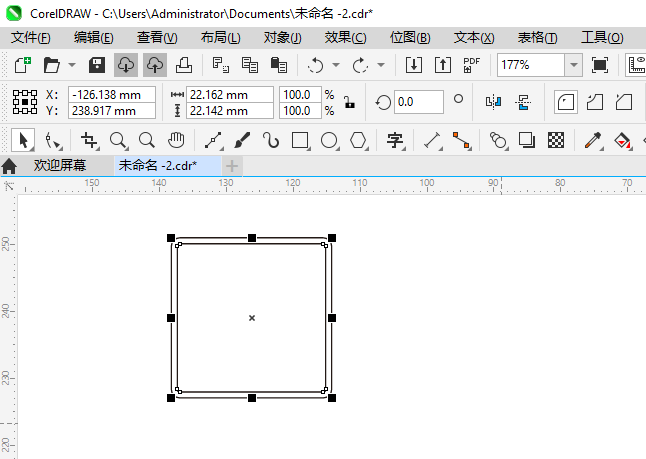
Task: Open the 编辑(E) menu
Action: 94,38
